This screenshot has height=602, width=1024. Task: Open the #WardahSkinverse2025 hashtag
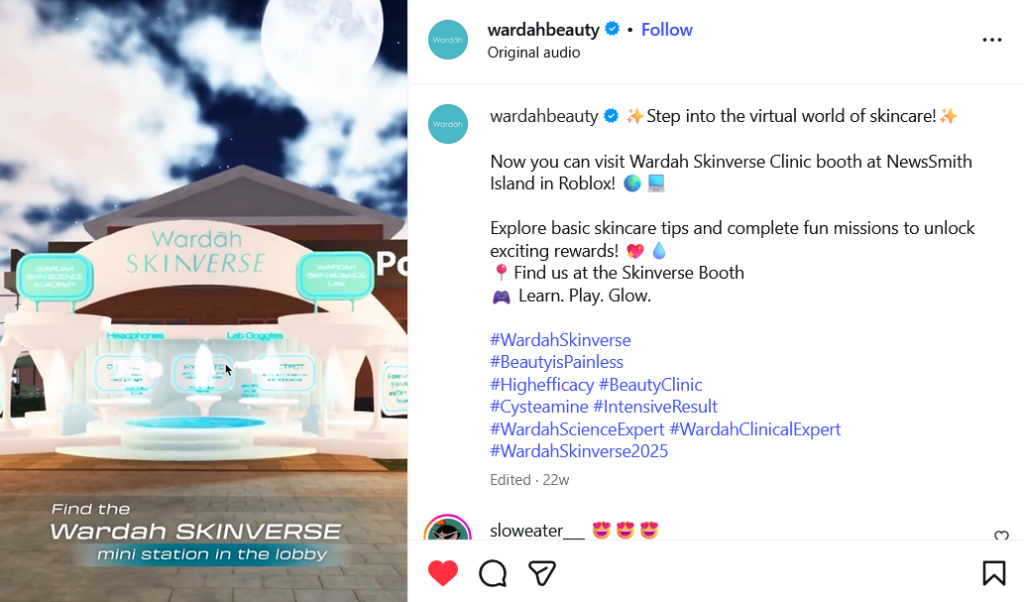[579, 451]
